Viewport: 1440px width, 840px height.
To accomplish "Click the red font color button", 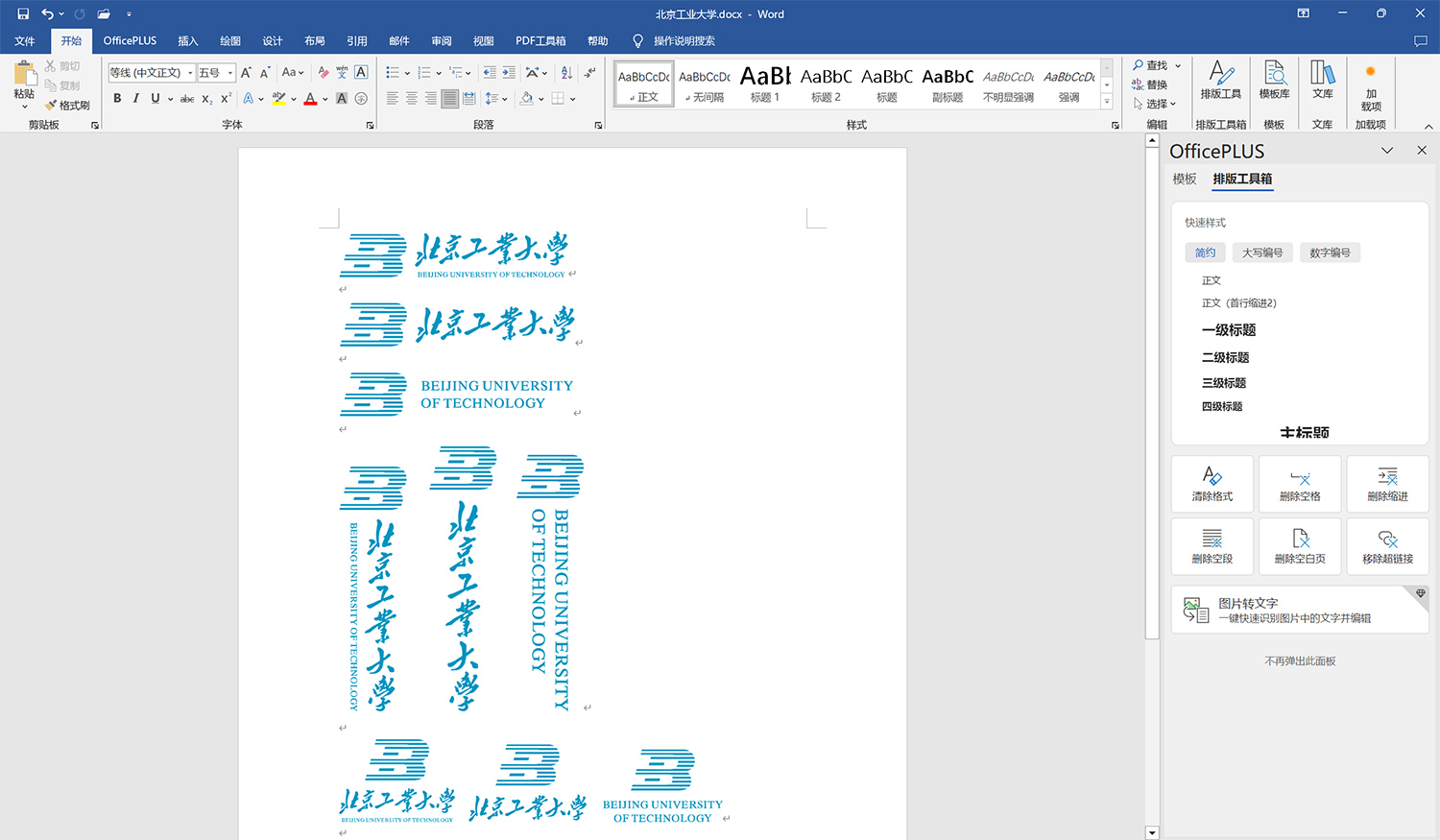I will [x=310, y=98].
